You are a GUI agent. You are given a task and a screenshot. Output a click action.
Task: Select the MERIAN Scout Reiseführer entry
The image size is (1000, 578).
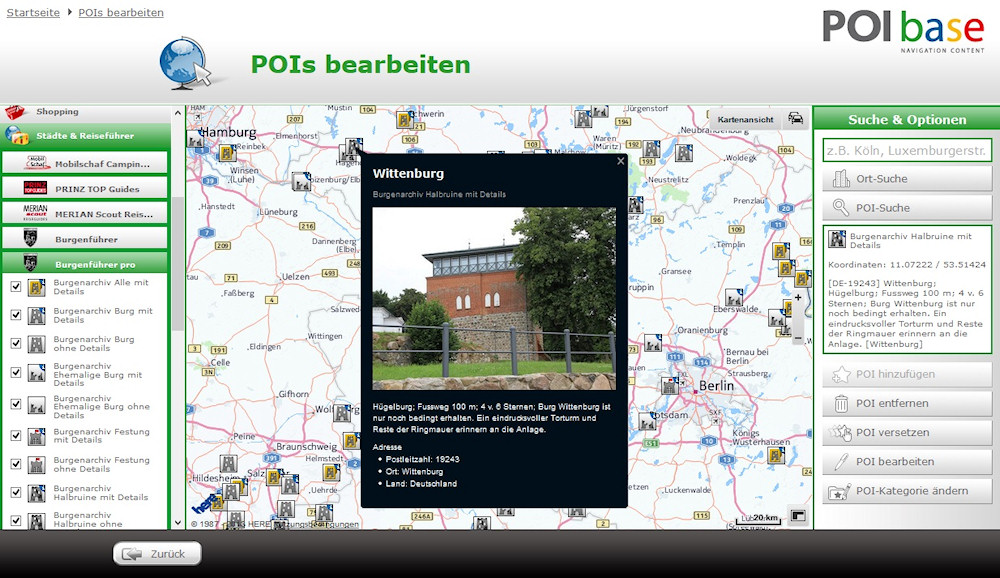pos(85,213)
